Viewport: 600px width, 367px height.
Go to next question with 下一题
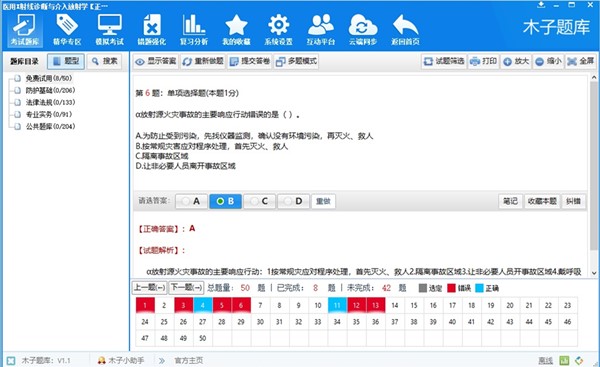coord(186,287)
